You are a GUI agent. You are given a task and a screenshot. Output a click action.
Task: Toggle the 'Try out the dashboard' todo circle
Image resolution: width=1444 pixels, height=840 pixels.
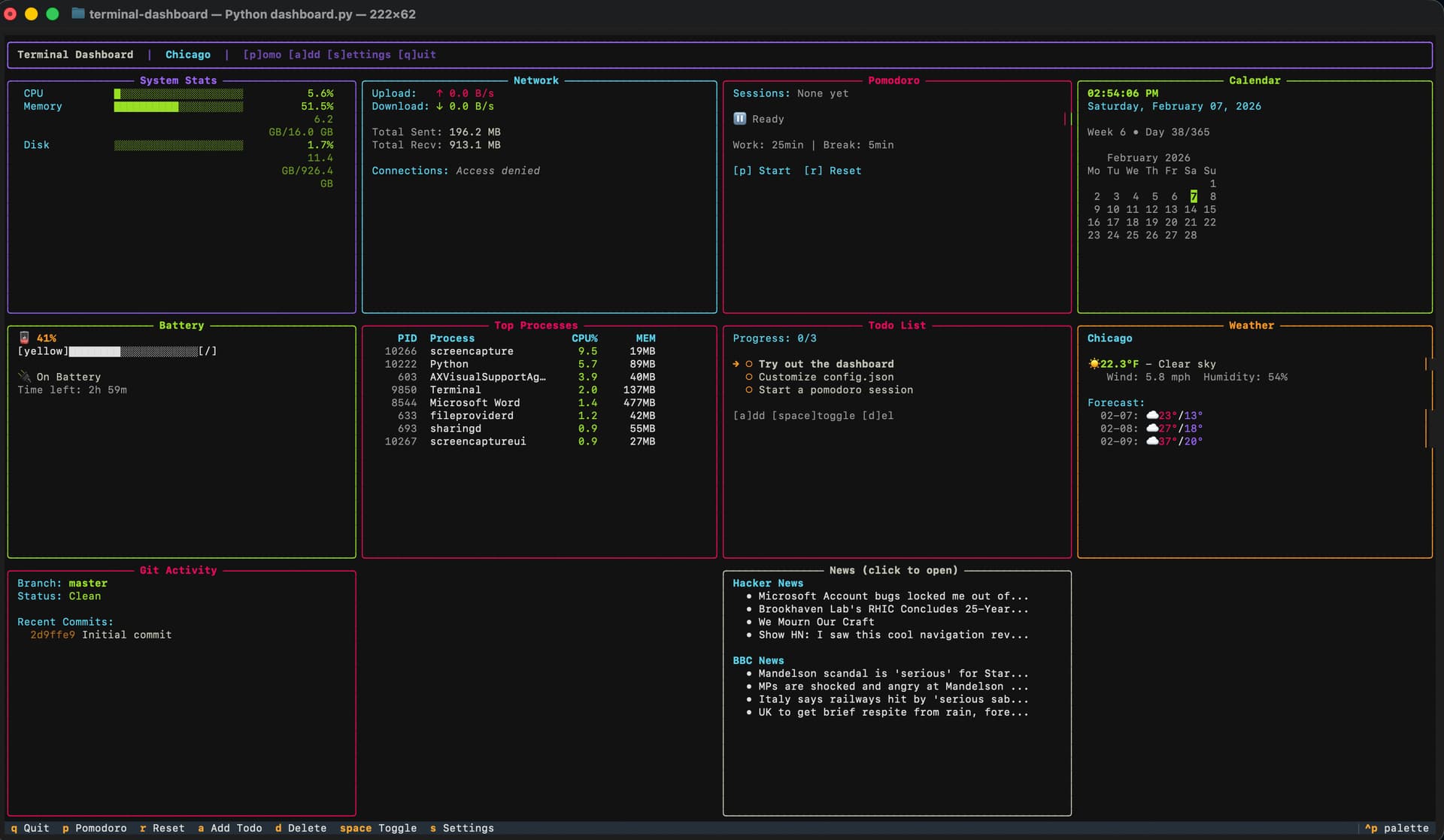[x=749, y=364]
